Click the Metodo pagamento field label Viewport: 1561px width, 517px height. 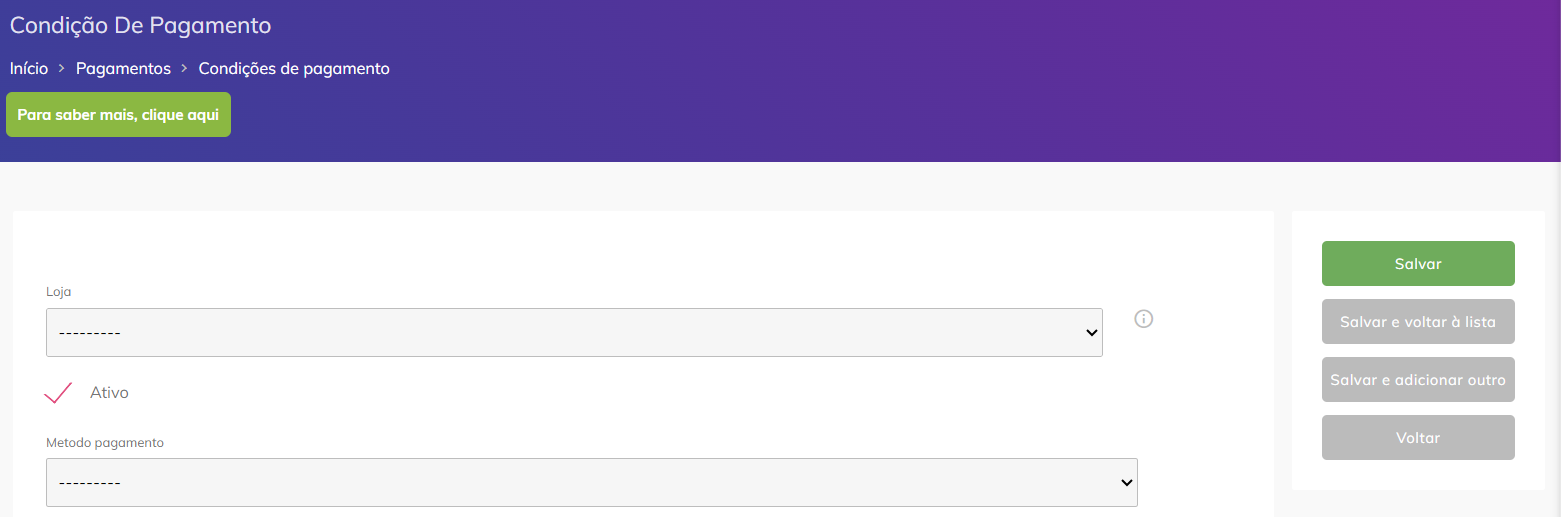(x=105, y=442)
